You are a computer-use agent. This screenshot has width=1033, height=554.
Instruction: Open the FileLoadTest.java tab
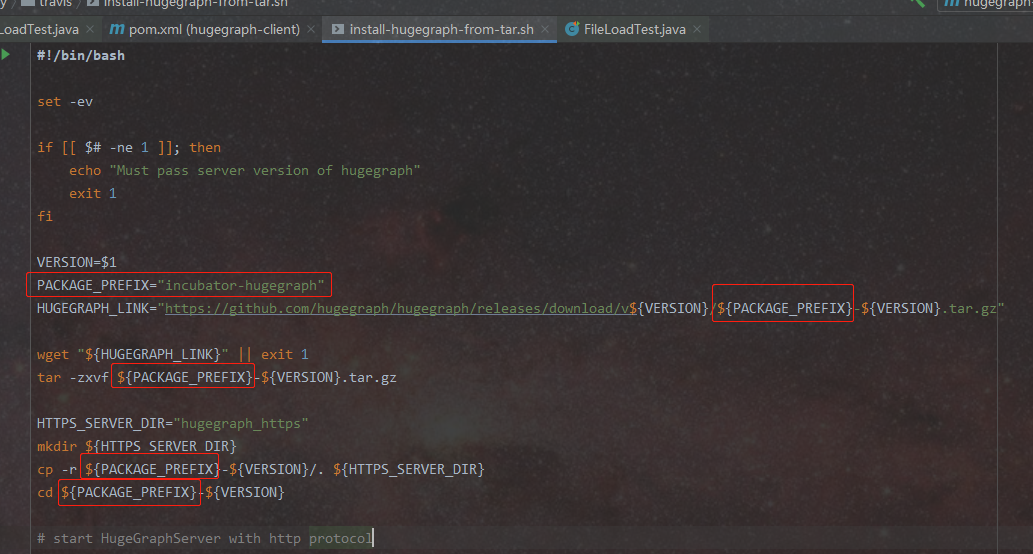click(634, 30)
